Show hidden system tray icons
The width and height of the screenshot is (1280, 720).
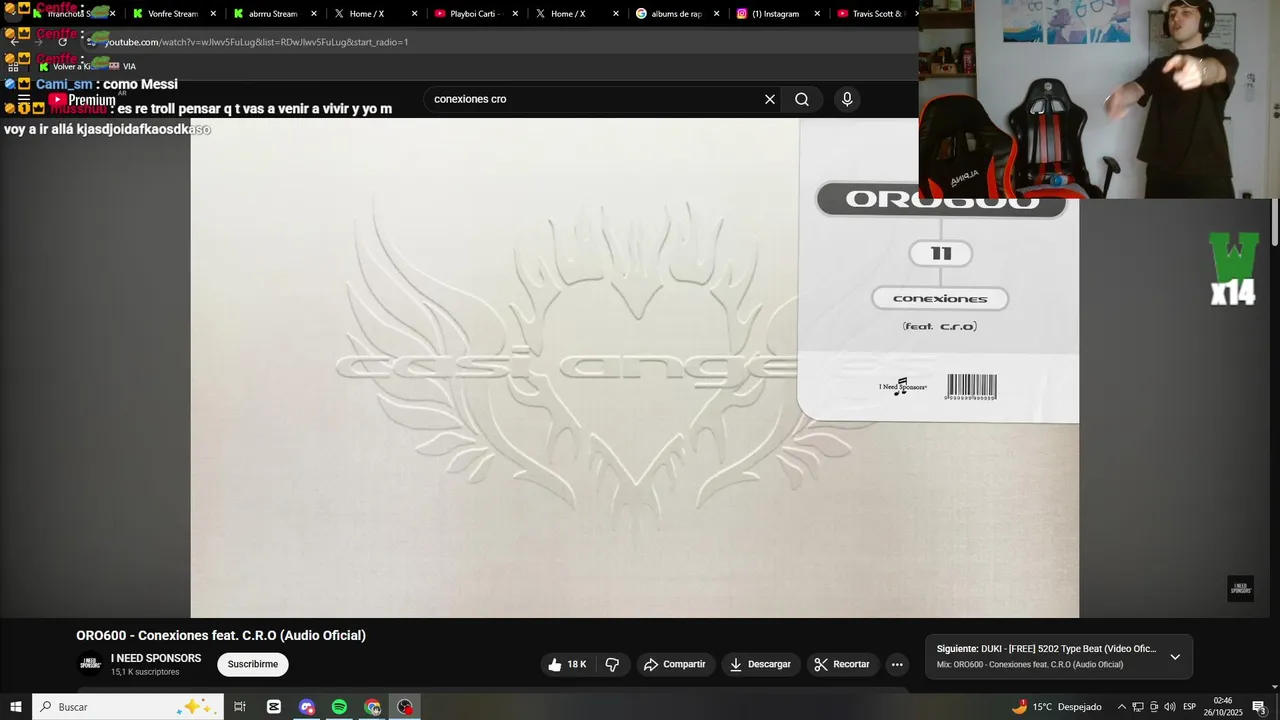point(1121,707)
